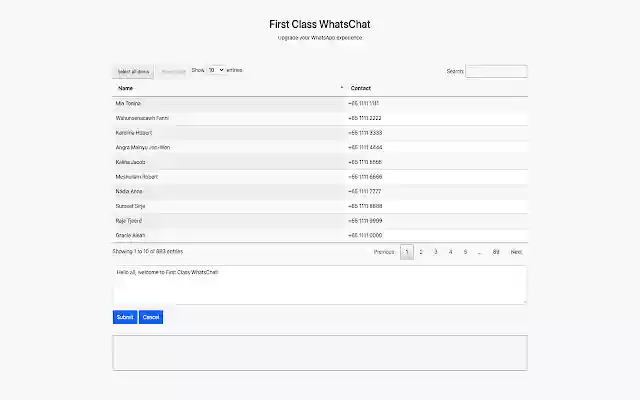The height and width of the screenshot is (400, 640).
Task: Select the Meshullam Robert row name
Action: point(137,177)
